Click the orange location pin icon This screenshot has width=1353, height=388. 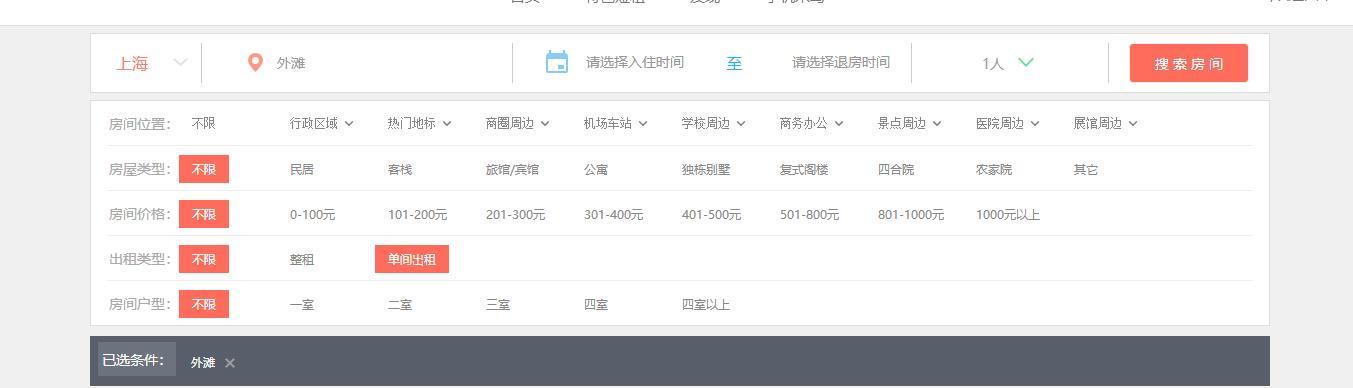point(255,62)
